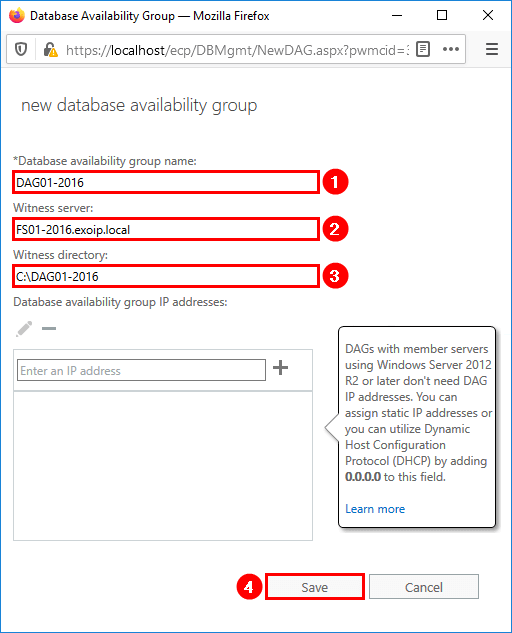Minimize the Firefox window
The height and width of the screenshot is (633, 512).
[x=397, y=15]
